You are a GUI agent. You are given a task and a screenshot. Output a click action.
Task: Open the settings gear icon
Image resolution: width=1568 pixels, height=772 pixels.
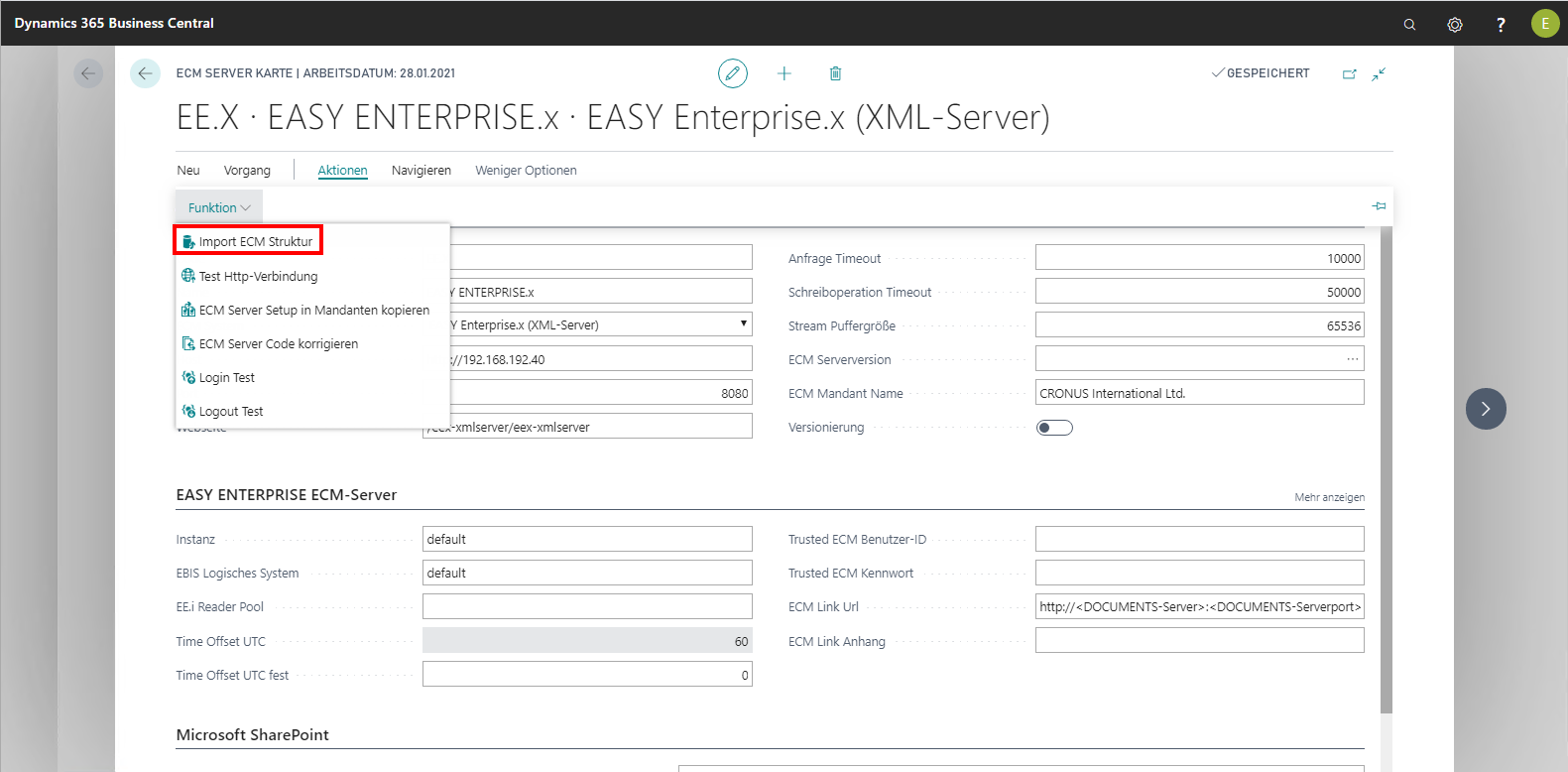point(1455,24)
